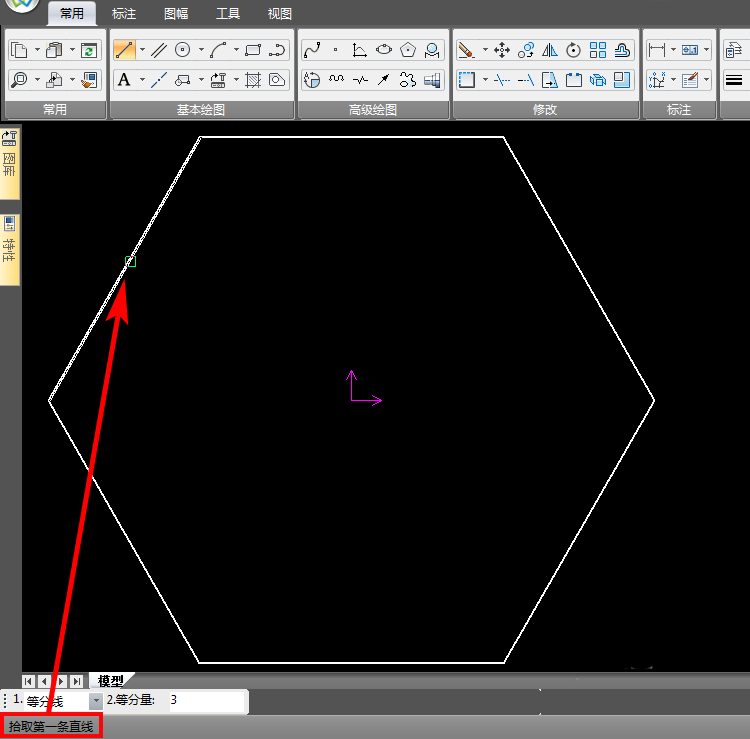Switch to the 标注 ribbon tab
This screenshot has height=739, width=750.
pos(124,14)
